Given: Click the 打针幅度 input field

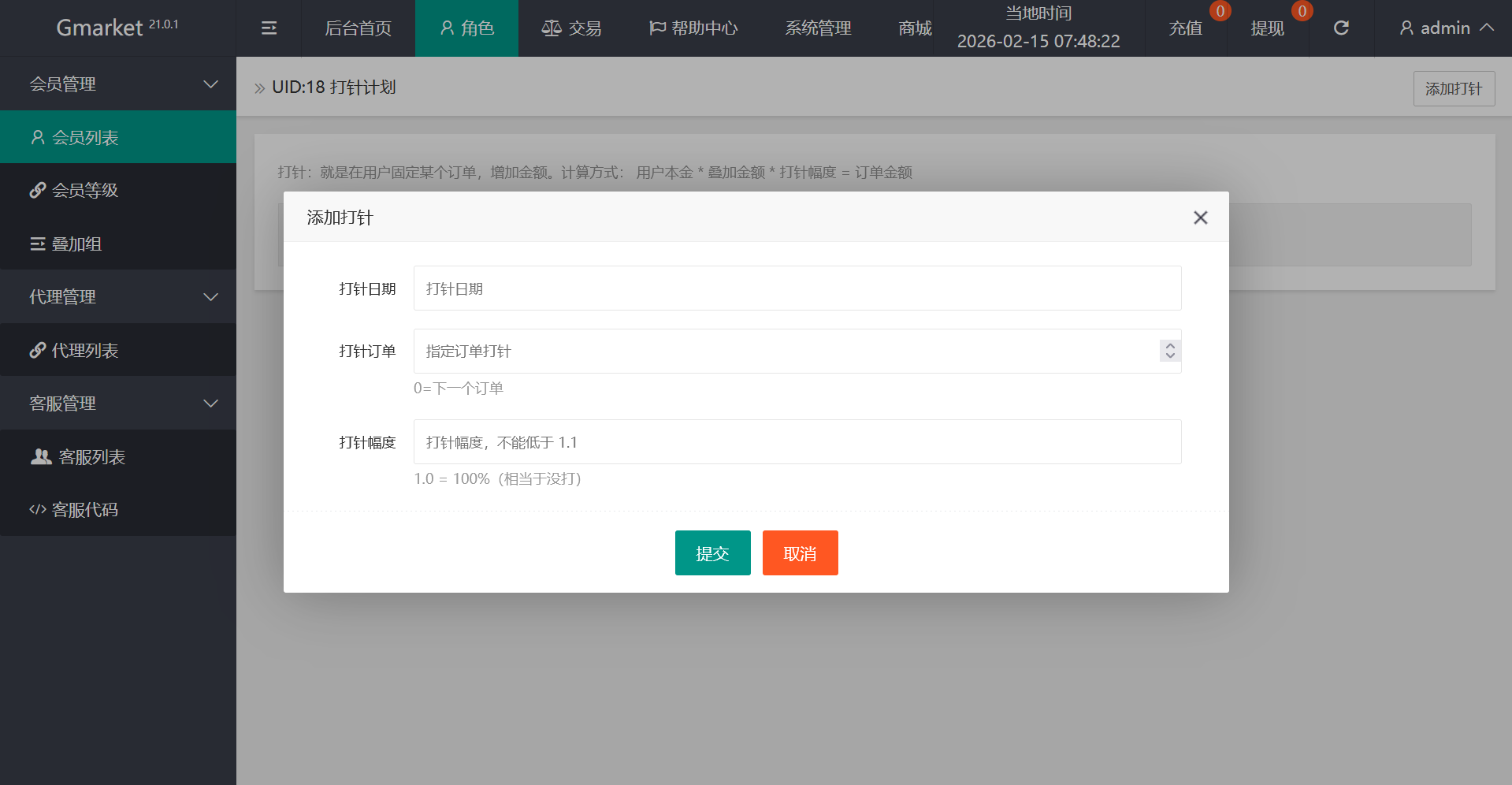Looking at the screenshot, I should pyautogui.click(x=797, y=442).
